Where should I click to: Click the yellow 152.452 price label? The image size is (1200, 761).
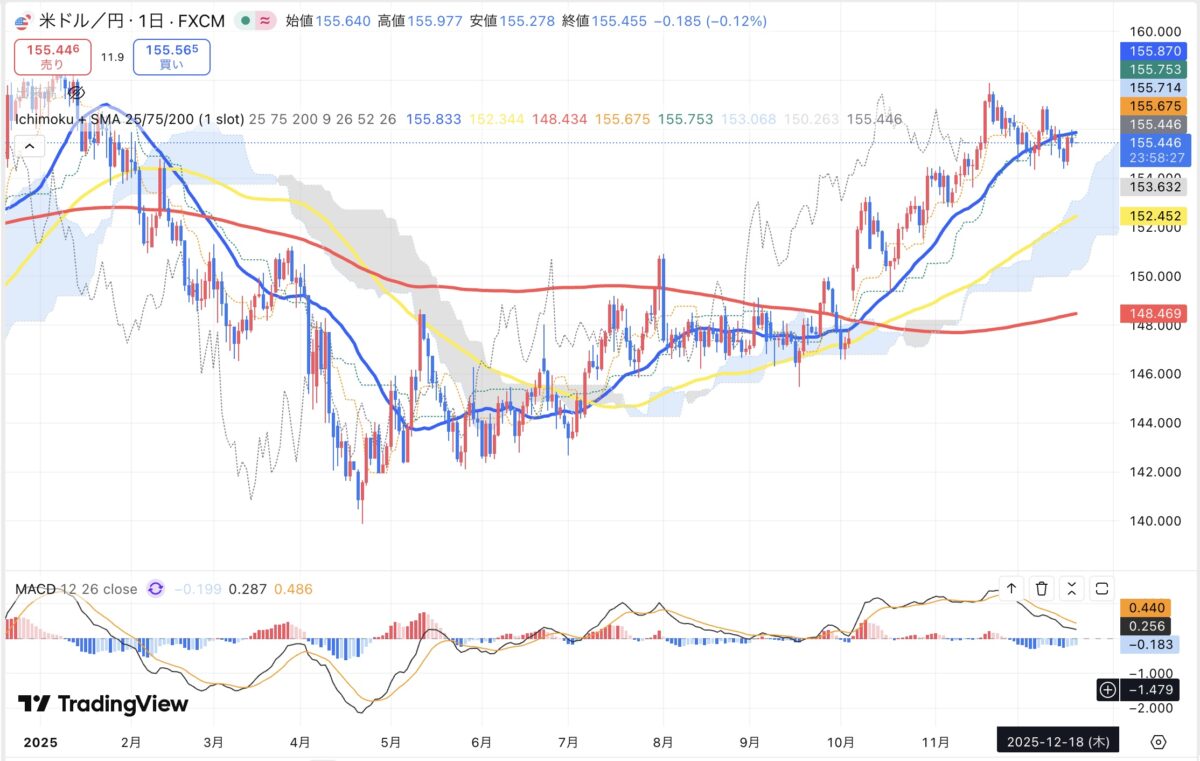1156,216
